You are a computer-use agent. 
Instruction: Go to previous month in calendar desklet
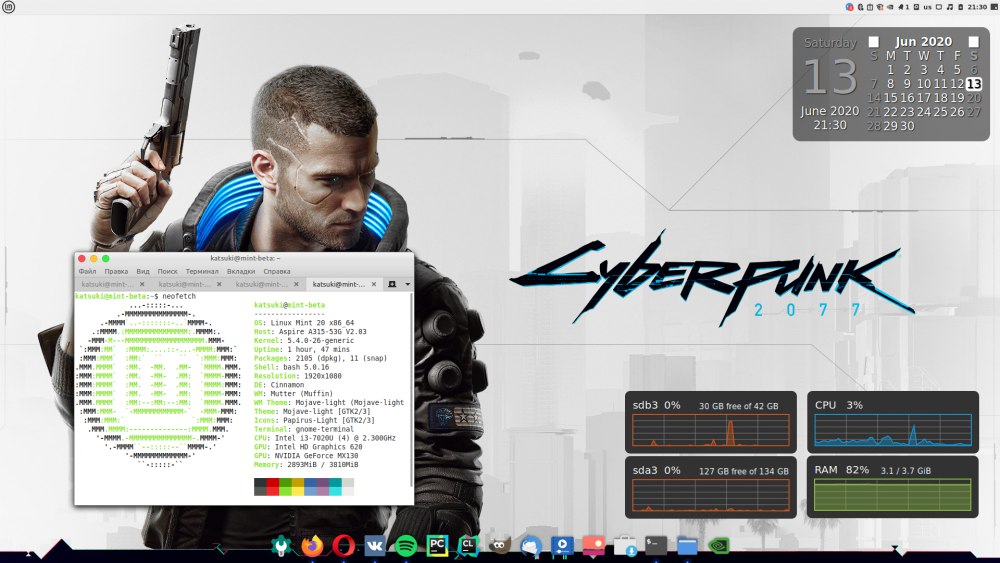tap(874, 41)
